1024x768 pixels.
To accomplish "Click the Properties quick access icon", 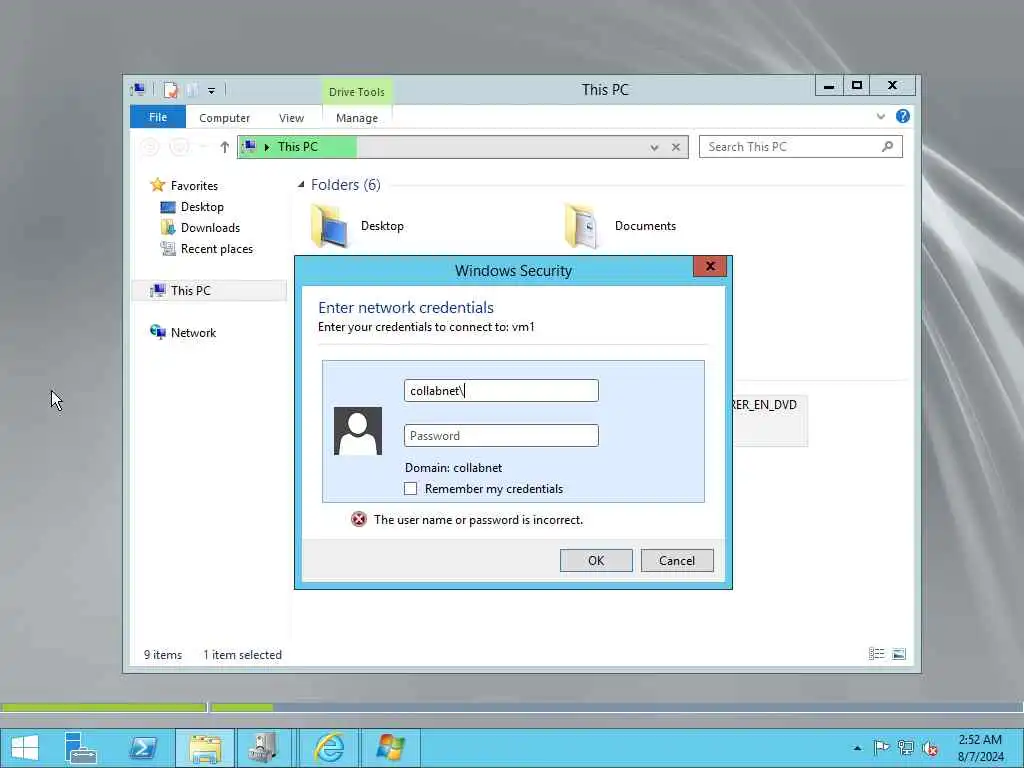I will (x=170, y=89).
